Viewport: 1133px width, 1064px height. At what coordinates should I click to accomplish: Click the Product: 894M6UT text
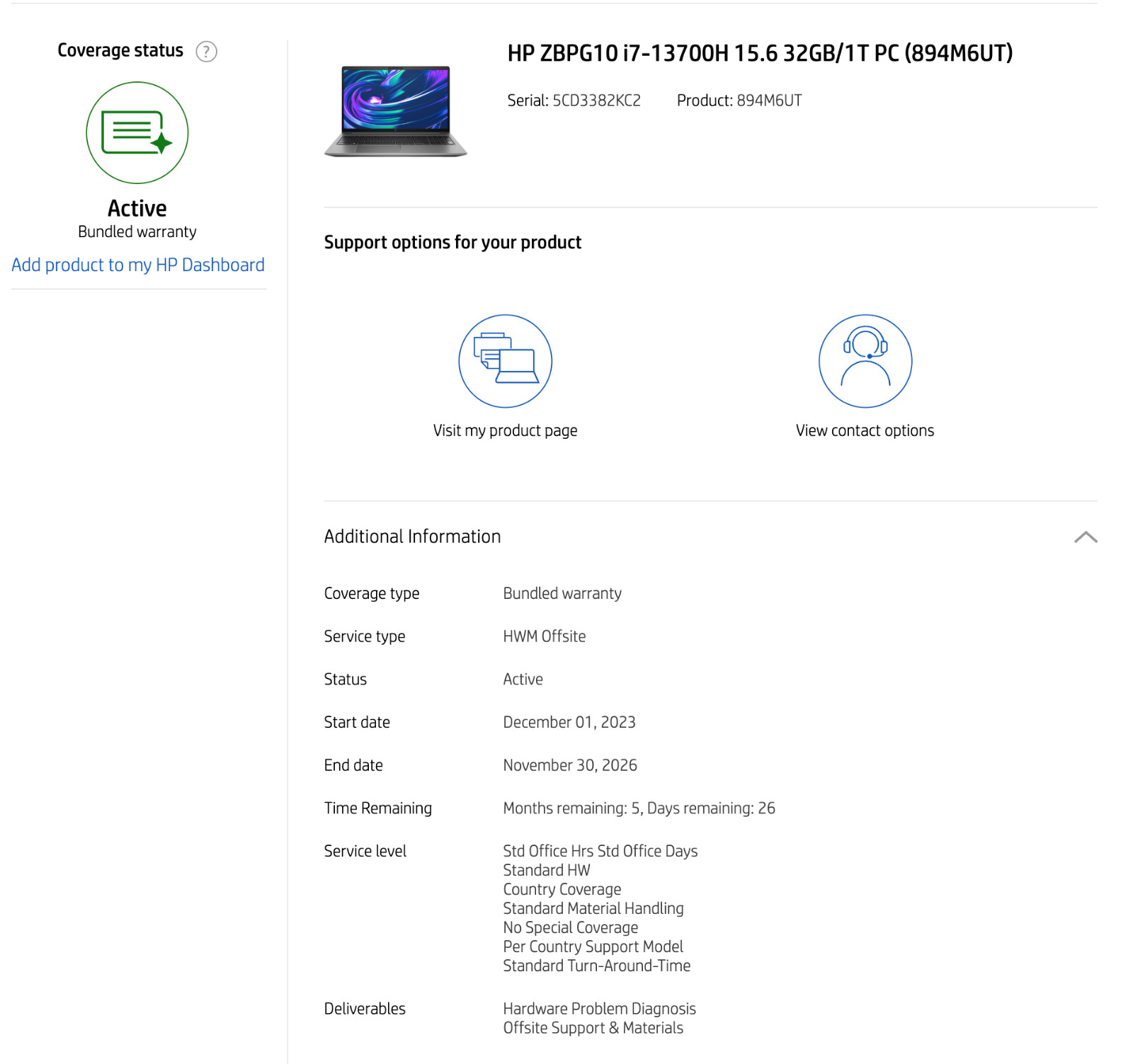pos(739,101)
